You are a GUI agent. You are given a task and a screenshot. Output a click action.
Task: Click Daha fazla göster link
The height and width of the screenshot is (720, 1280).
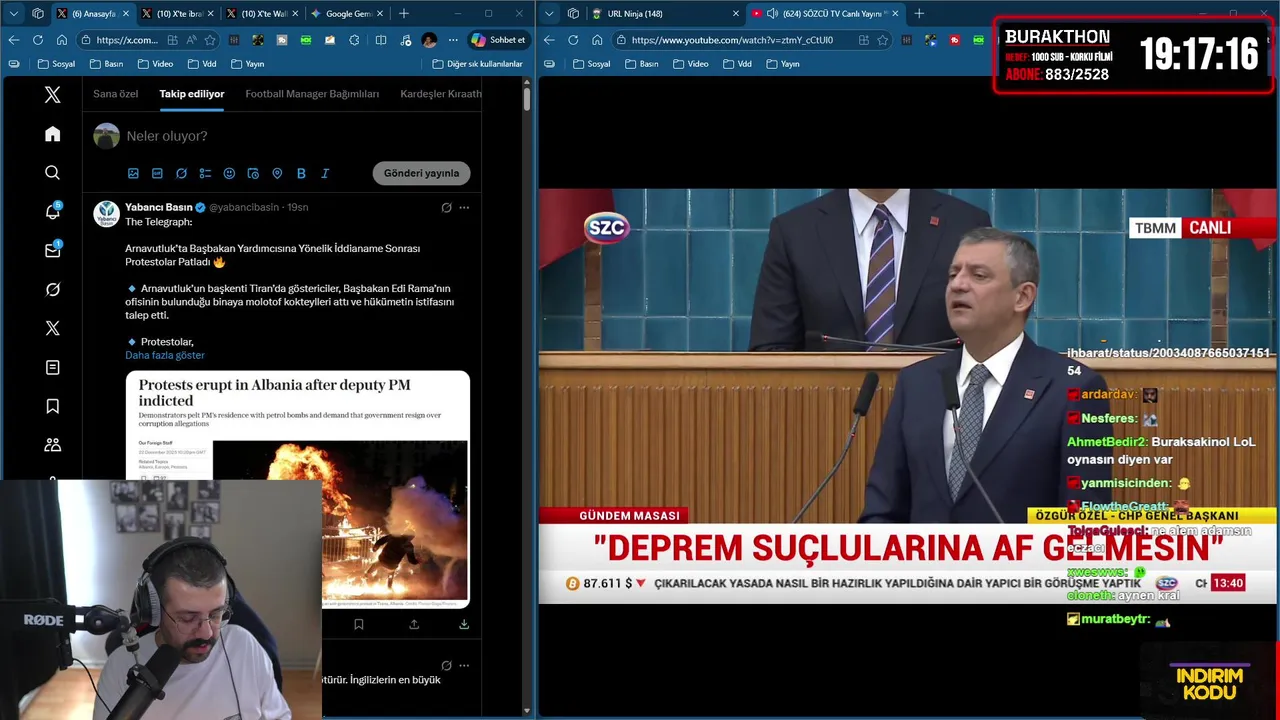(165, 355)
